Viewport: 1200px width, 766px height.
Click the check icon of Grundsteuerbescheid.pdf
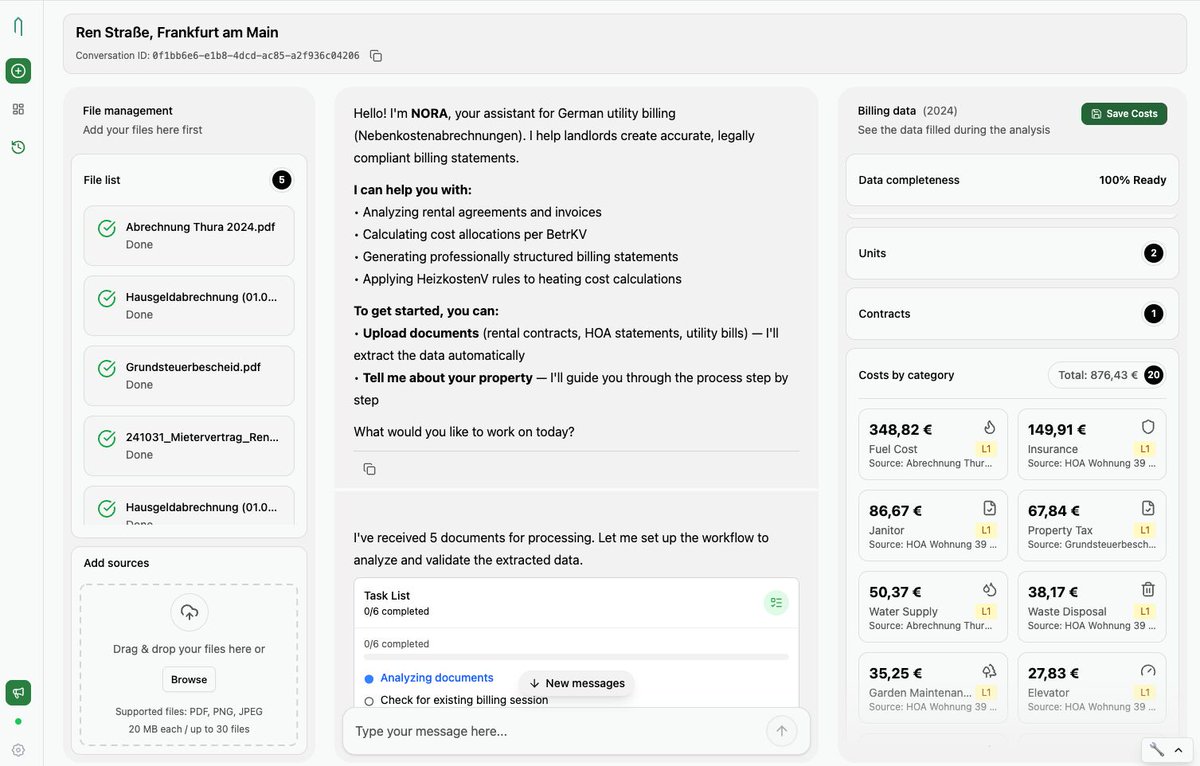click(x=107, y=369)
